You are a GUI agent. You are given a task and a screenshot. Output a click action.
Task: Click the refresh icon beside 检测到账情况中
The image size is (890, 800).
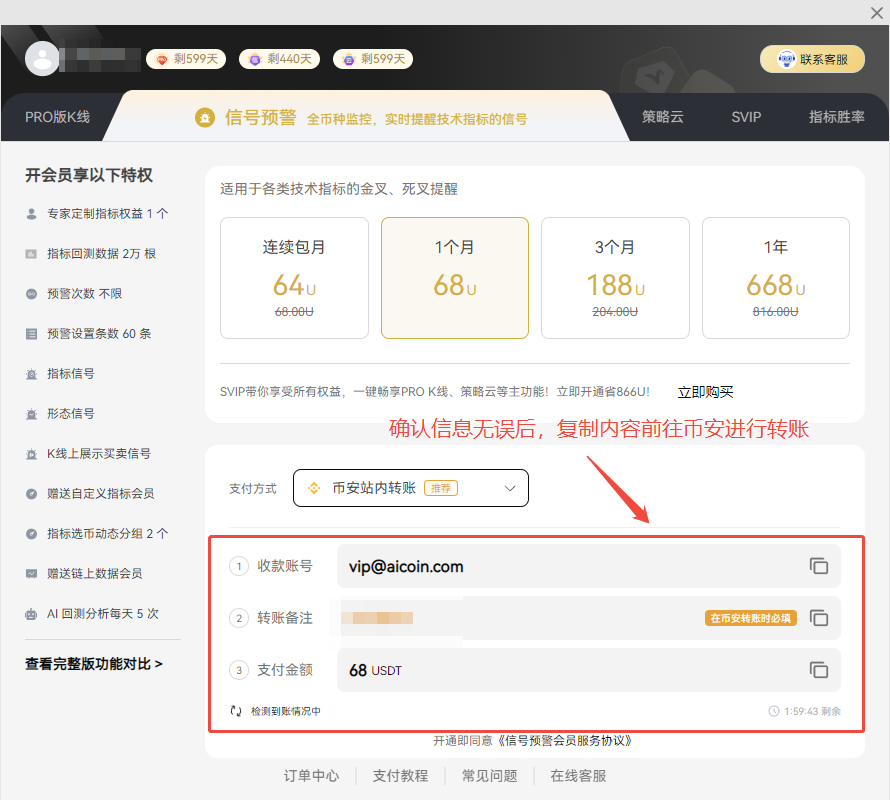click(236, 711)
